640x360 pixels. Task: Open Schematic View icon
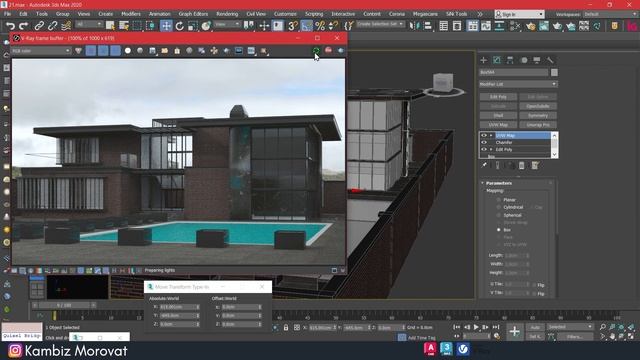[x=499, y=26]
